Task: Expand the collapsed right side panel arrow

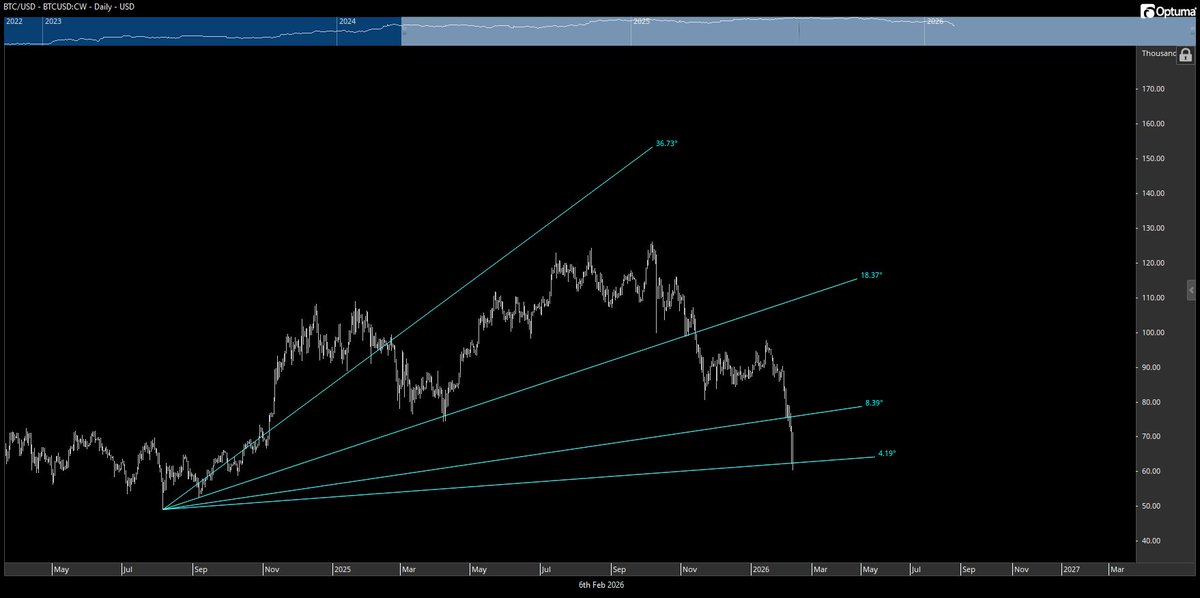Action: tap(1191, 290)
